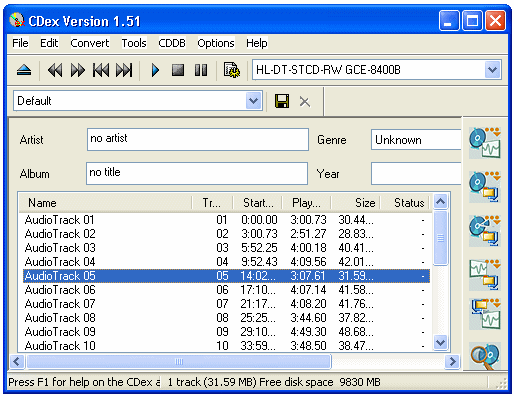Open the CD drive selection dropdown
514x396 pixels.
point(492,70)
